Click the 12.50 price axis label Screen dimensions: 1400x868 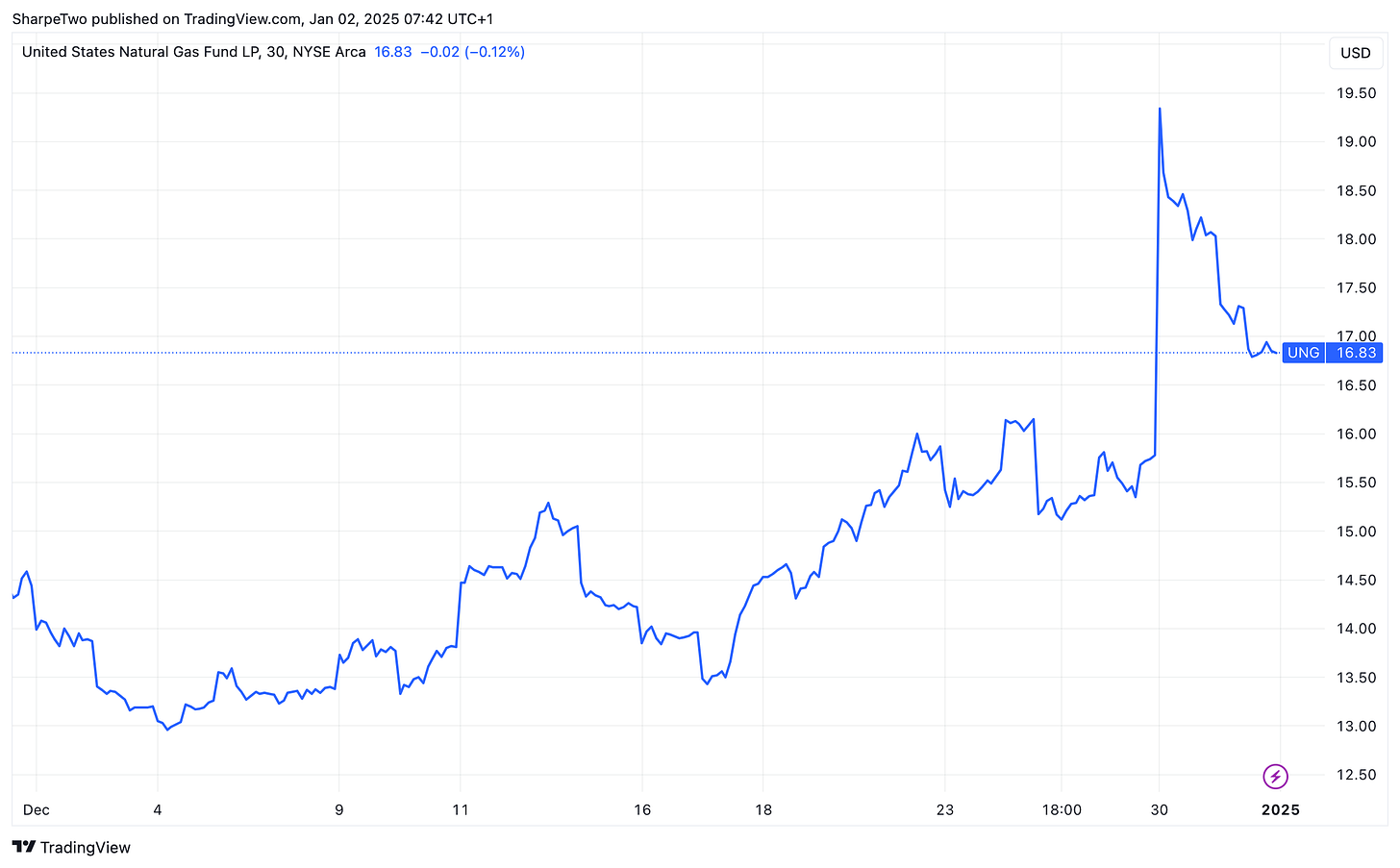coord(1357,774)
